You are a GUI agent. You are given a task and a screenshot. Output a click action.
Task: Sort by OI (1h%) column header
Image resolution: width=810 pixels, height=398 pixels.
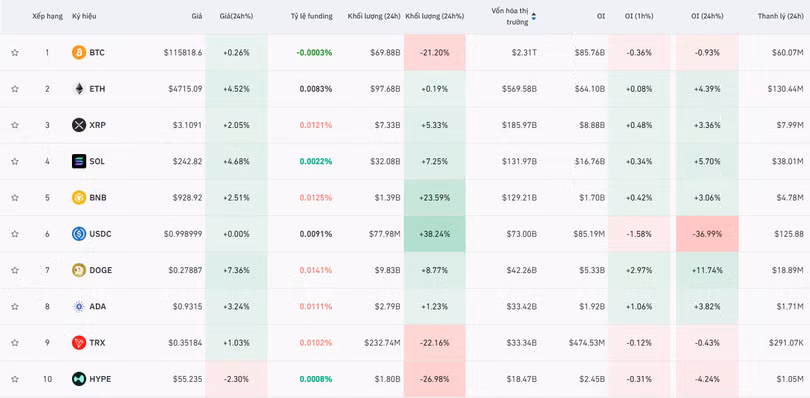(639, 16)
